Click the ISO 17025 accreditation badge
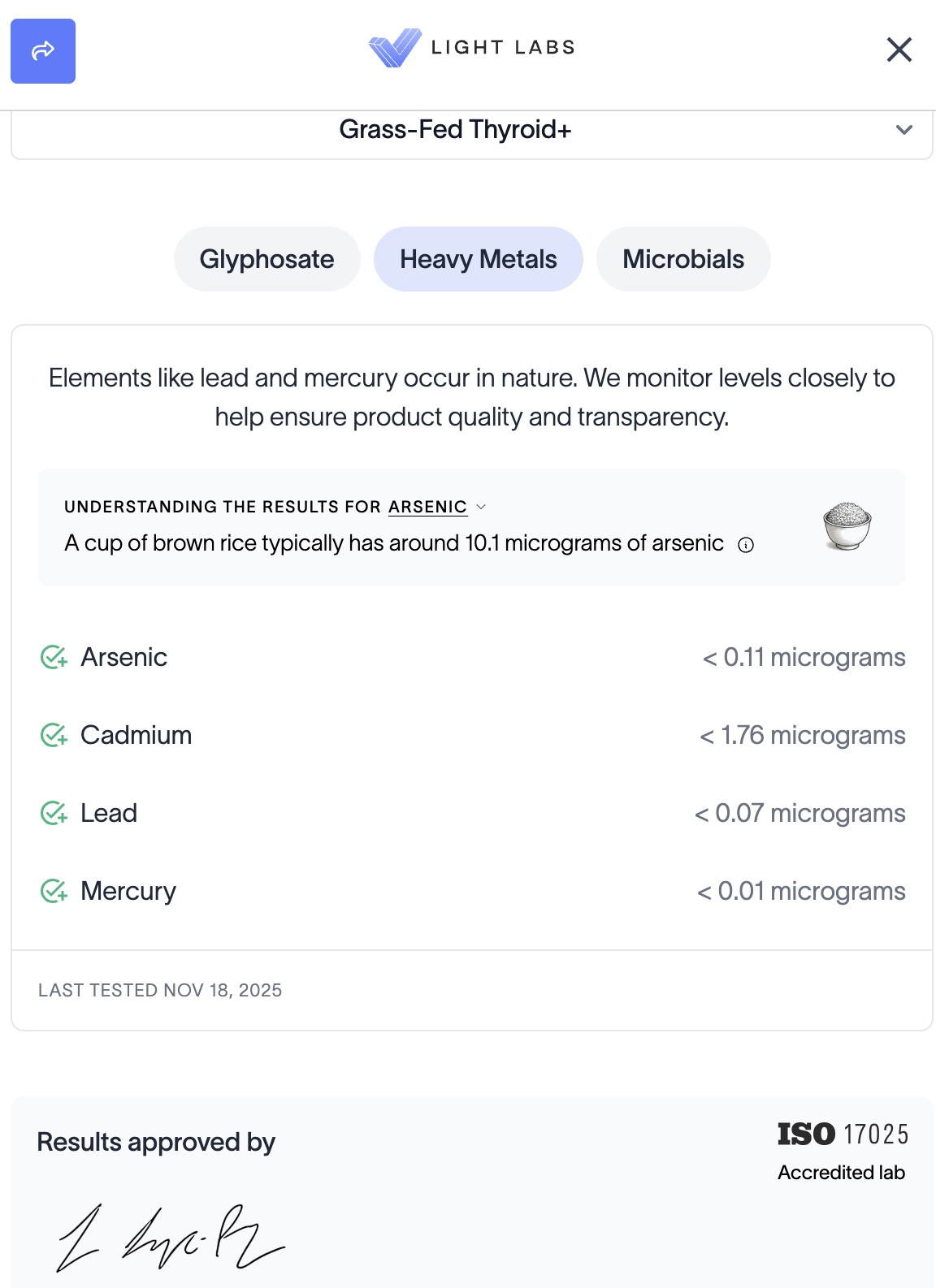936x1288 pixels. [x=843, y=1151]
